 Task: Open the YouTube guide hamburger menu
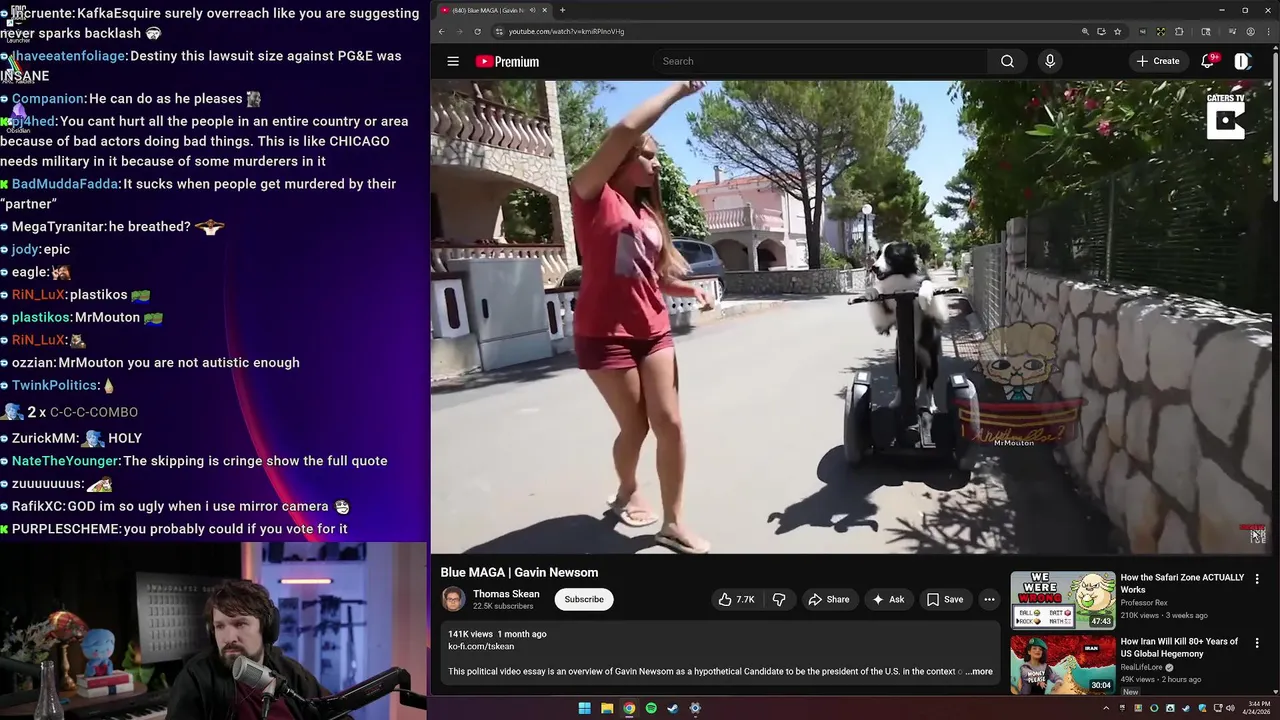(x=453, y=61)
